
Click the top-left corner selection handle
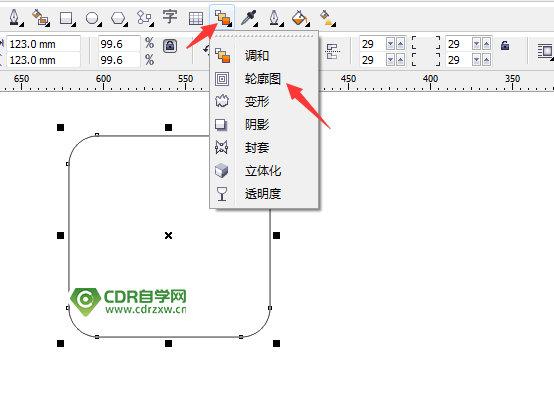[60, 128]
